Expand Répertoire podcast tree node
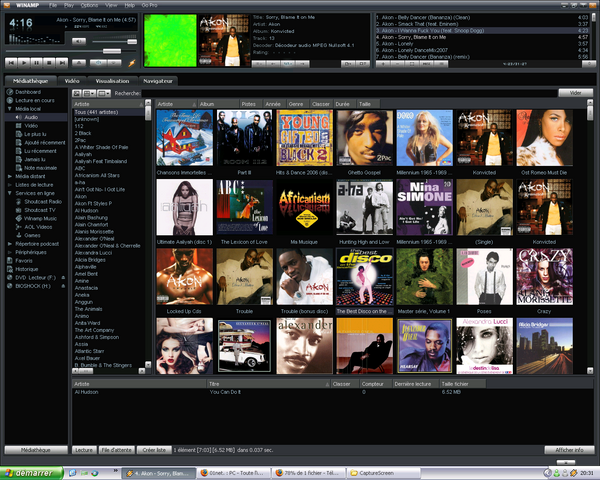This screenshot has width=600, height=480. click(x=10, y=243)
